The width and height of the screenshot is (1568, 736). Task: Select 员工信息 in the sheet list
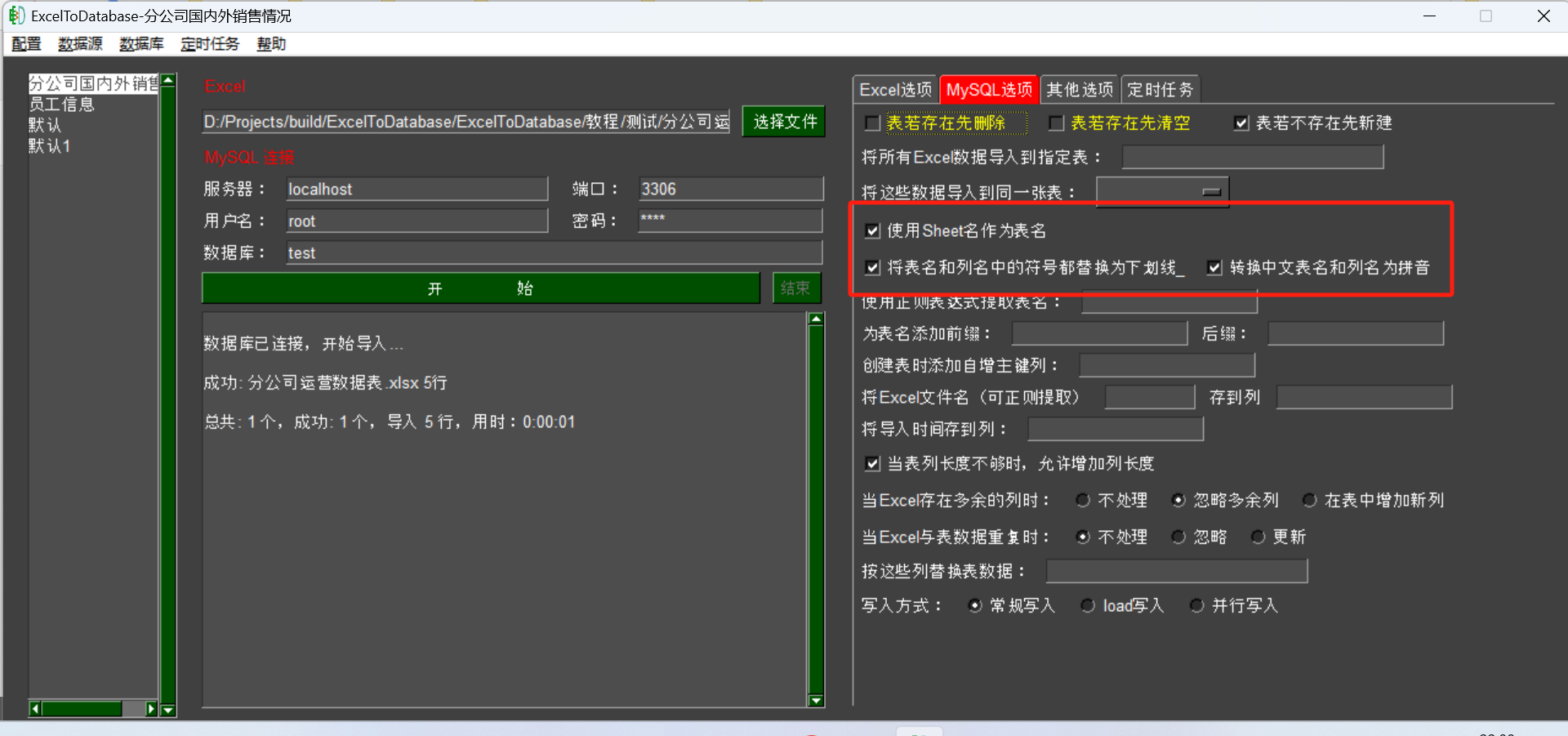tap(61, 104)
